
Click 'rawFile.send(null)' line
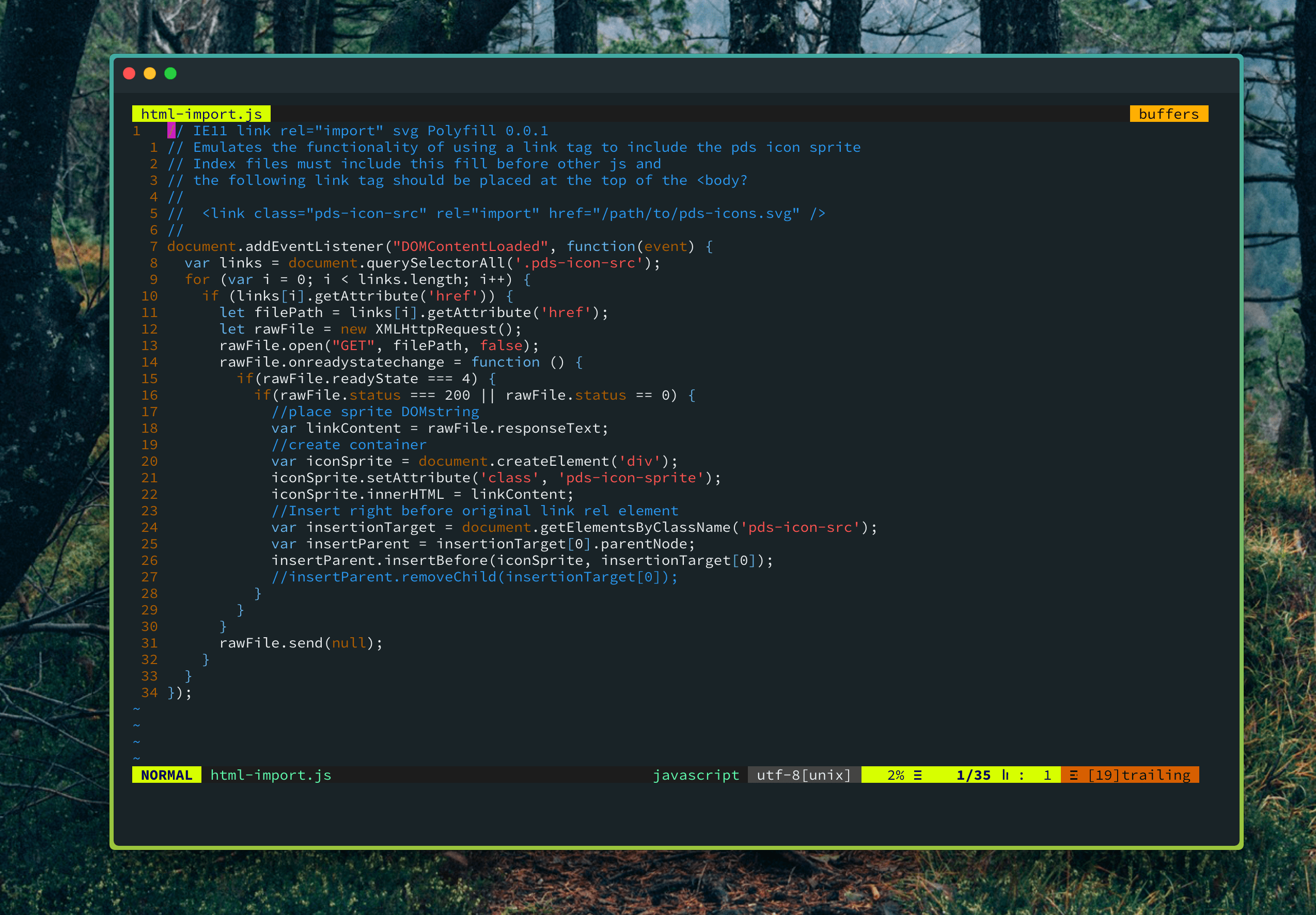click(301, 643)
